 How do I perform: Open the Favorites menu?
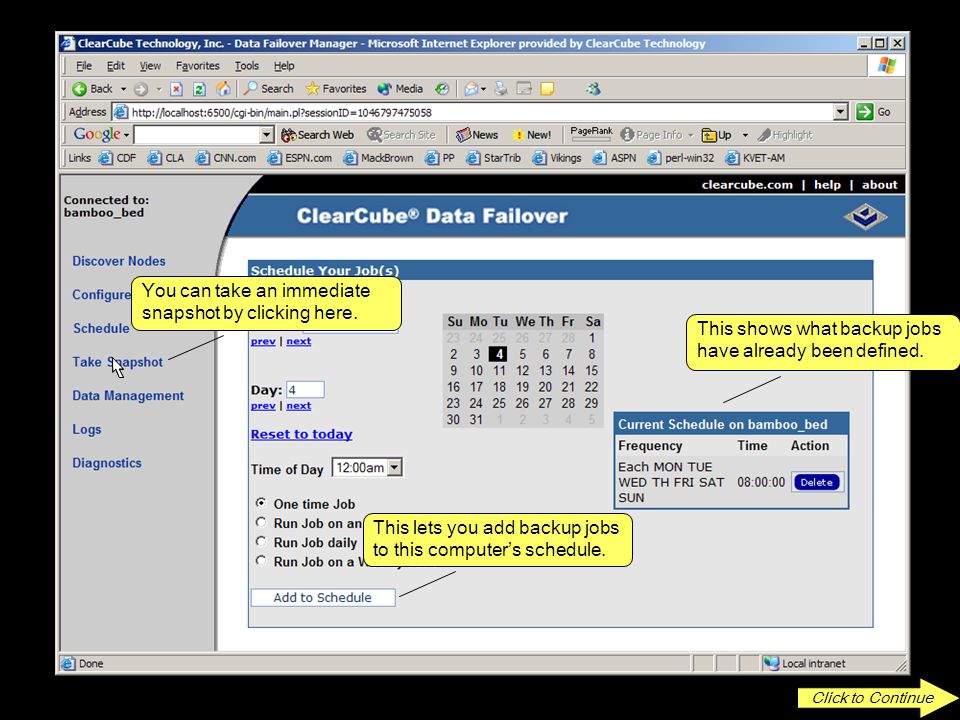pos(197,66)
